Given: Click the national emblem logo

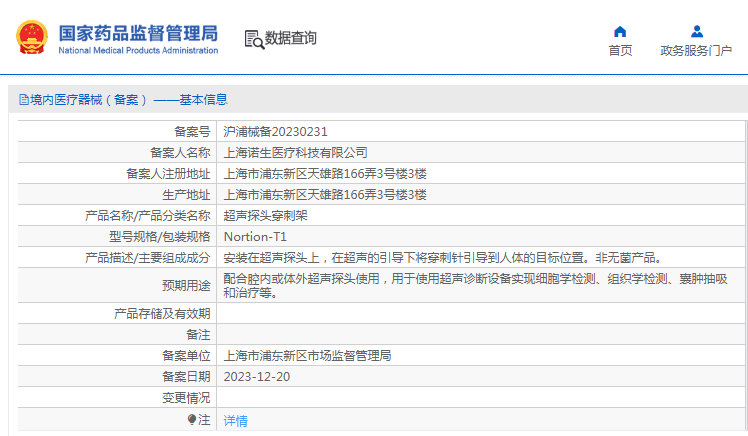Looking at the screenshot, I should coord(32,37).
